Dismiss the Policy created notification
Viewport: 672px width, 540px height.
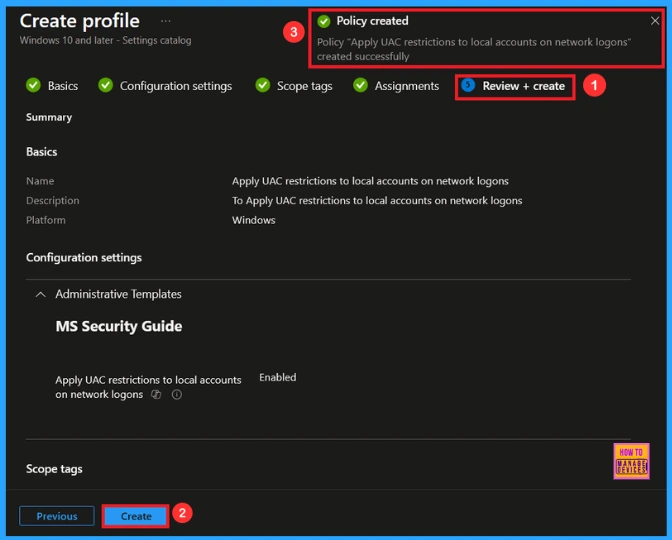point(654,21)
